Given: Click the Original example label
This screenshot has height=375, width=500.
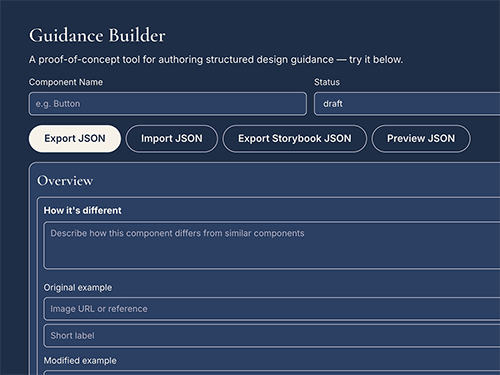Looking at the screenshot, I should coord(78,287).
